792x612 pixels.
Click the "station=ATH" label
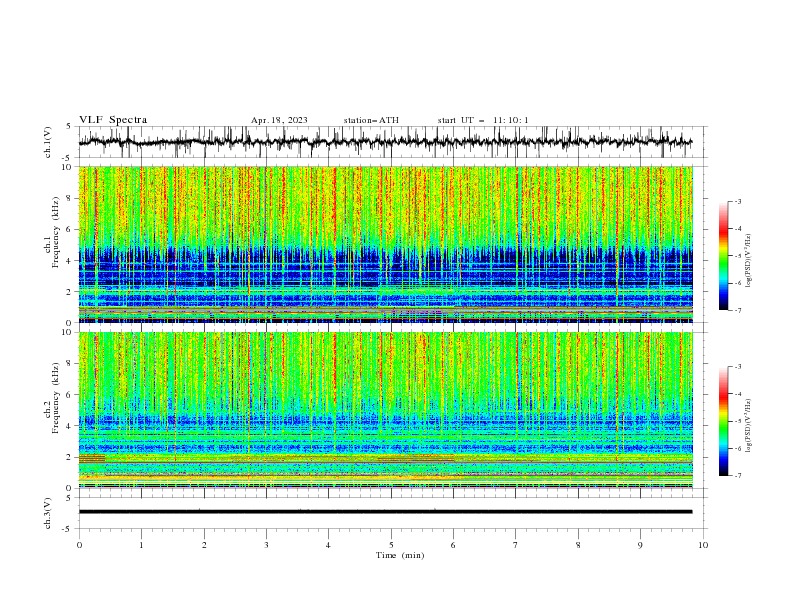coord(371,120)
